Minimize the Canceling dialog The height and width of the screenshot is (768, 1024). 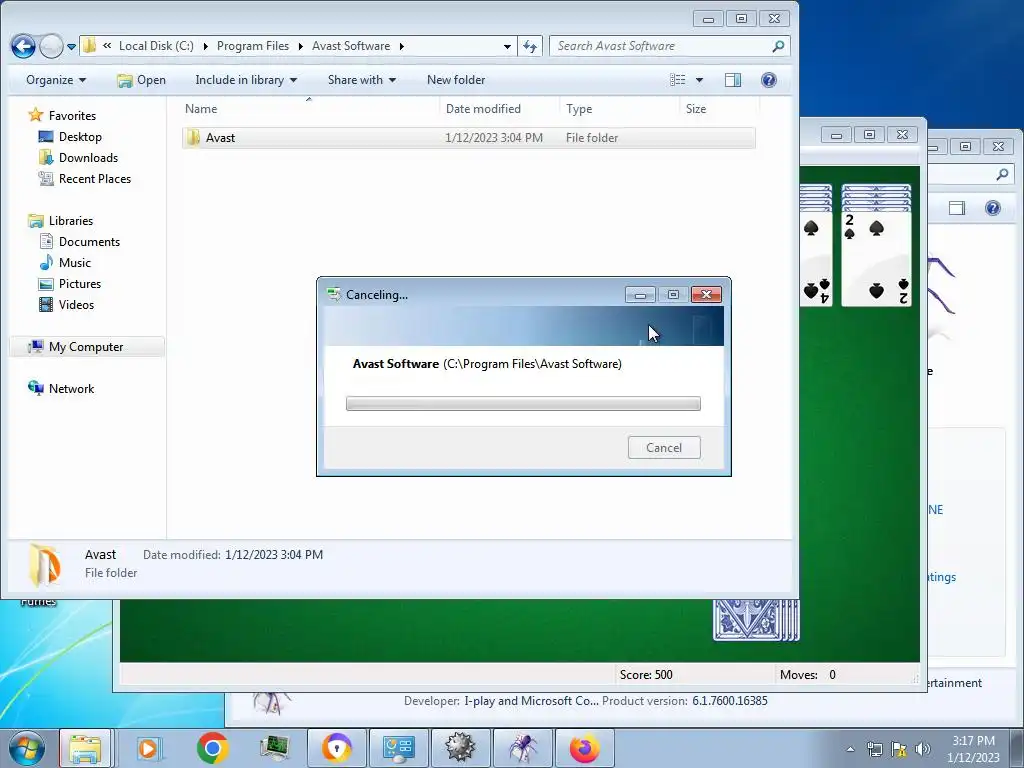(640, 295)
